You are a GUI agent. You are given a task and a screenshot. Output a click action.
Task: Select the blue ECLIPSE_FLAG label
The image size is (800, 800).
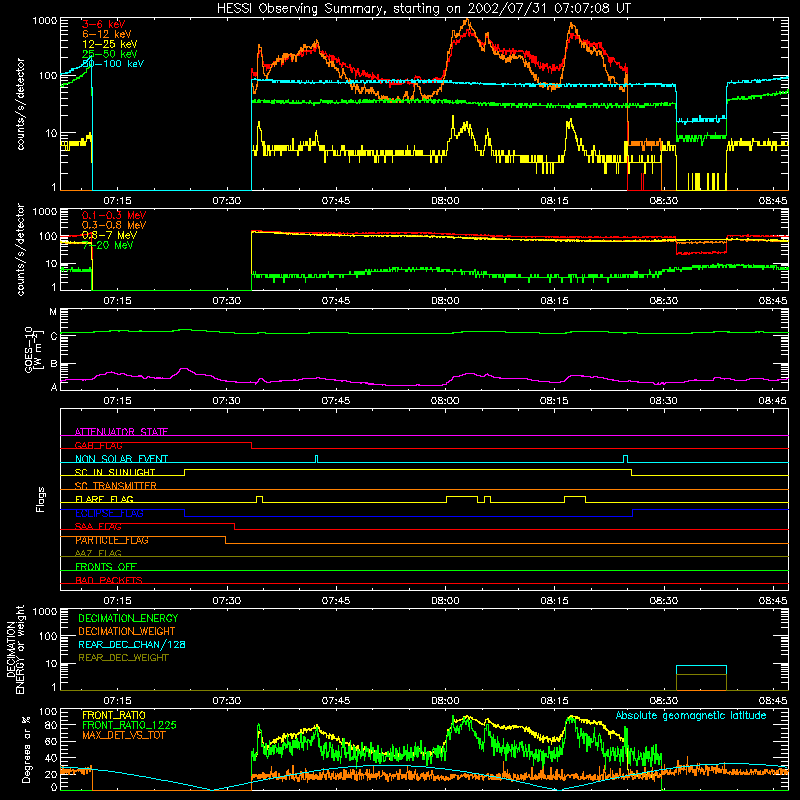[109, 513]
